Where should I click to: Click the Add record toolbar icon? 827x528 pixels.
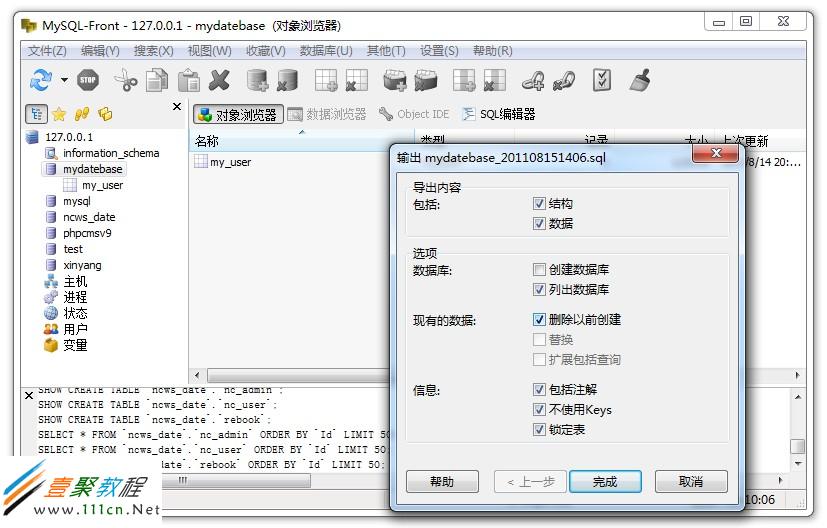[395, 80]
